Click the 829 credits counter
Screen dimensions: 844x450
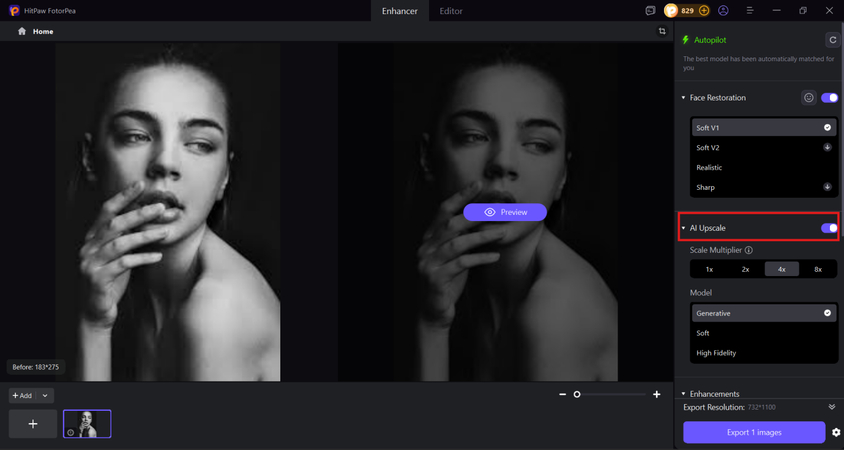click(x=687, y=11)
